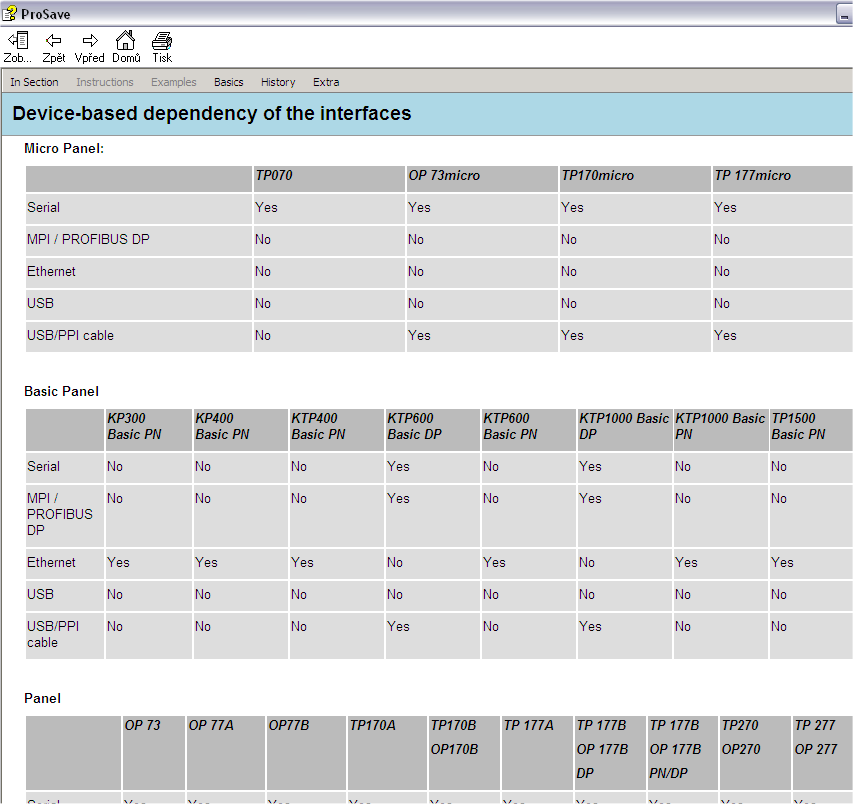The width and height of the screenshot is (853, 804).
Task: Click KTP1000 Basic DP USB/PPI cable value Yes
Action: click(590, 627)
